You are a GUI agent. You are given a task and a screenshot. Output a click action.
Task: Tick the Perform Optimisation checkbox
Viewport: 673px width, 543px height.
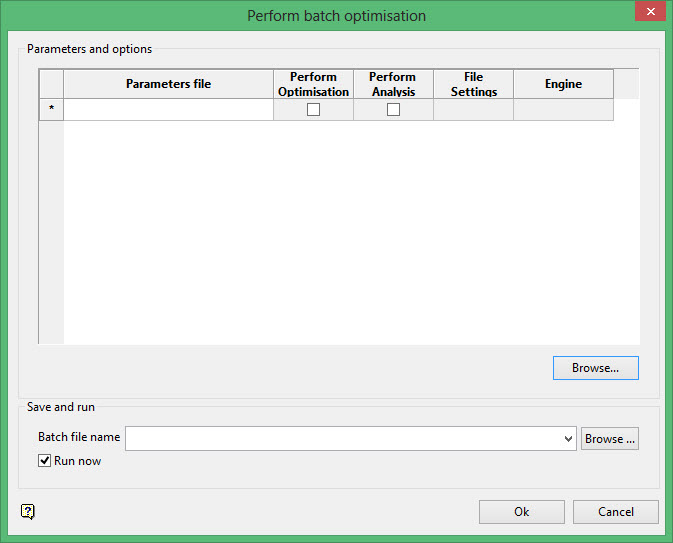click(313, 109)
